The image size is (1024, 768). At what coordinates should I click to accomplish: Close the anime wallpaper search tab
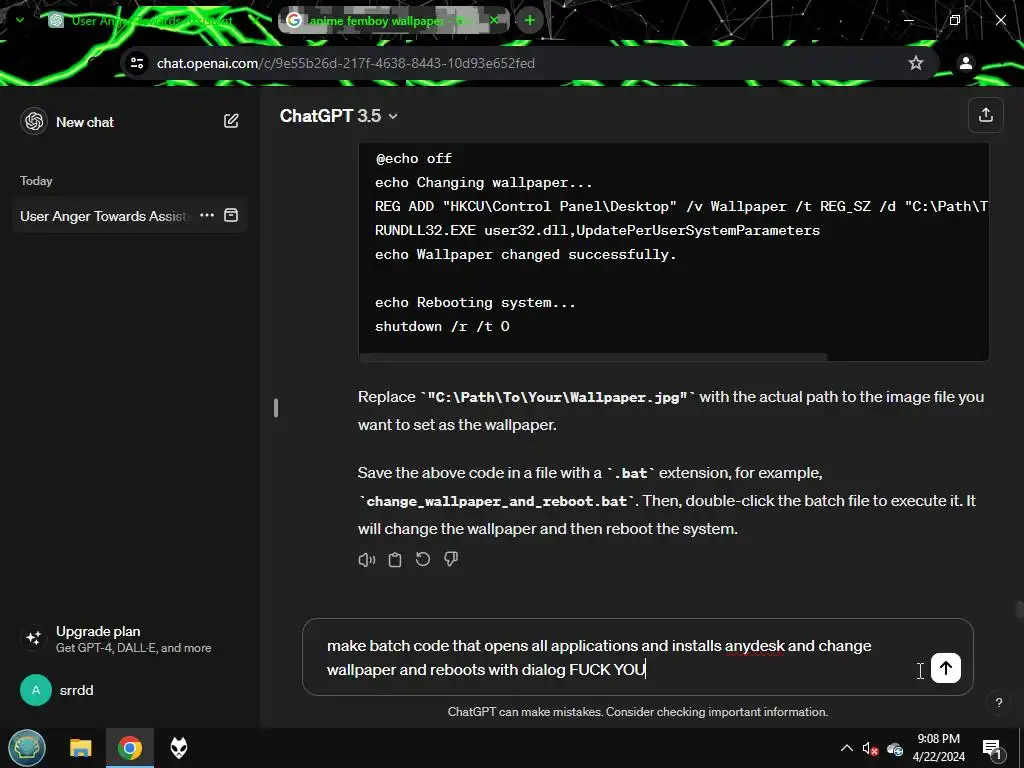pos(494,21)
